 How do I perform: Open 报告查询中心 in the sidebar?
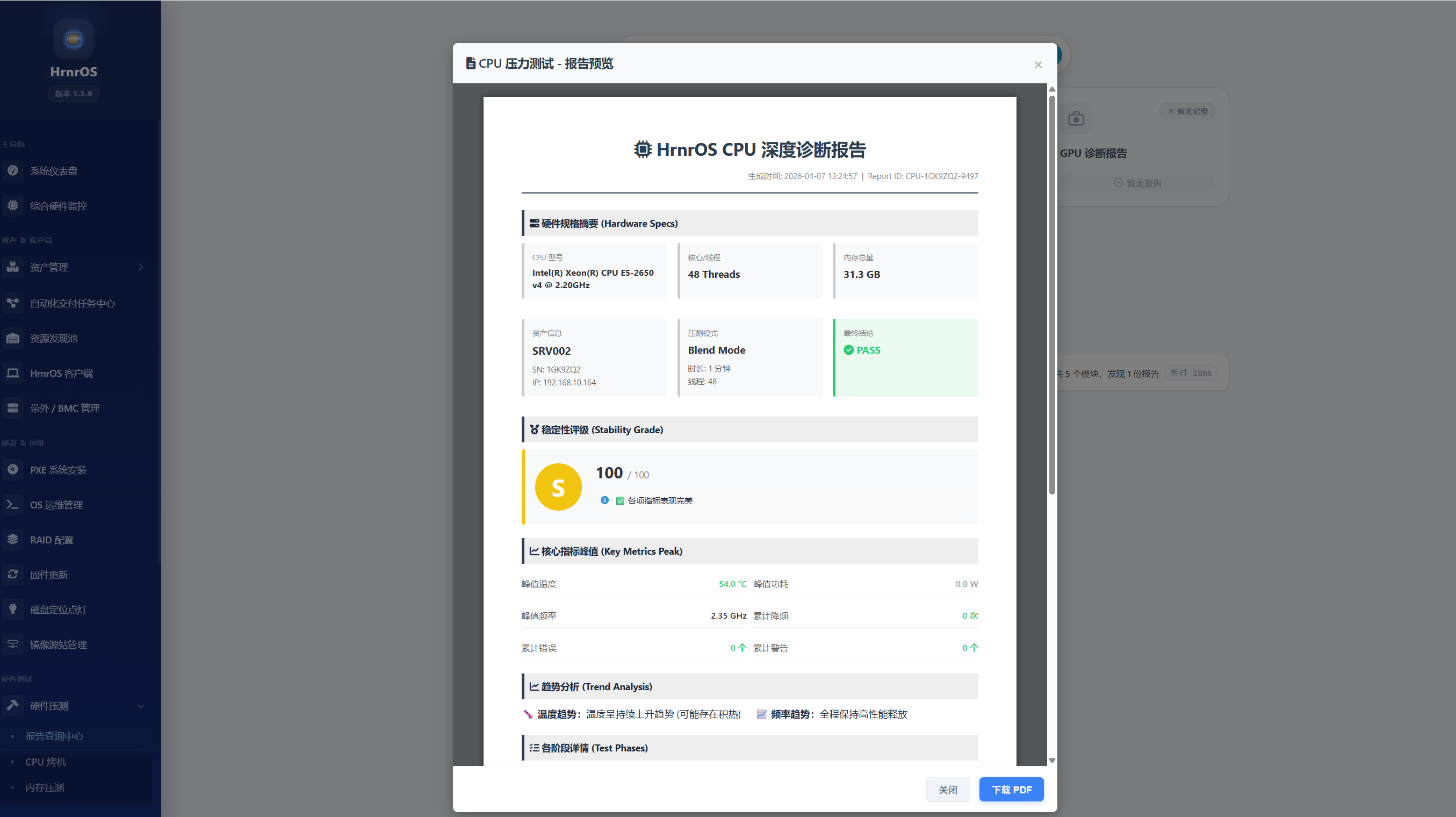point(54,736)
